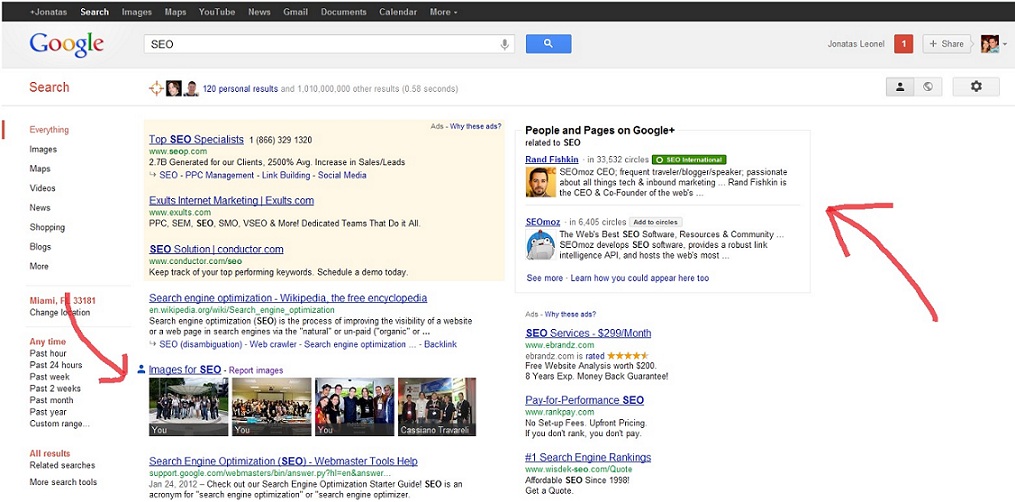Select Past 24 hours time filter
The width and height of the screenshot is (1015, 502).
click(x=56, y=365)
